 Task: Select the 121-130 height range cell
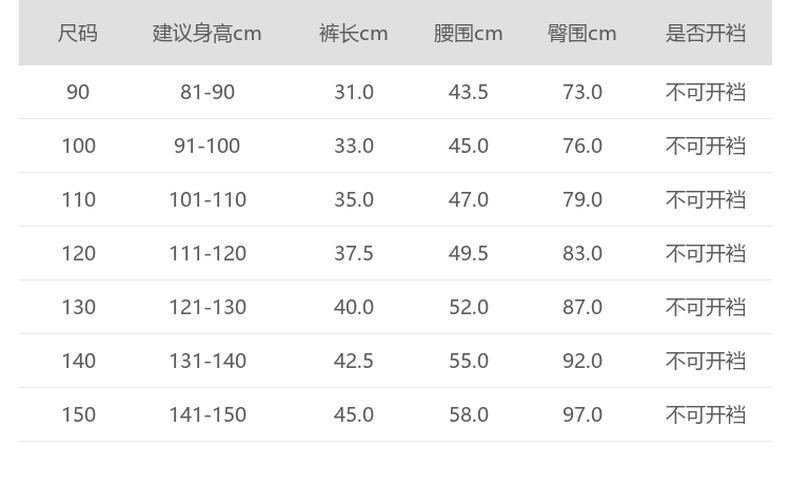tap(207, 307)
